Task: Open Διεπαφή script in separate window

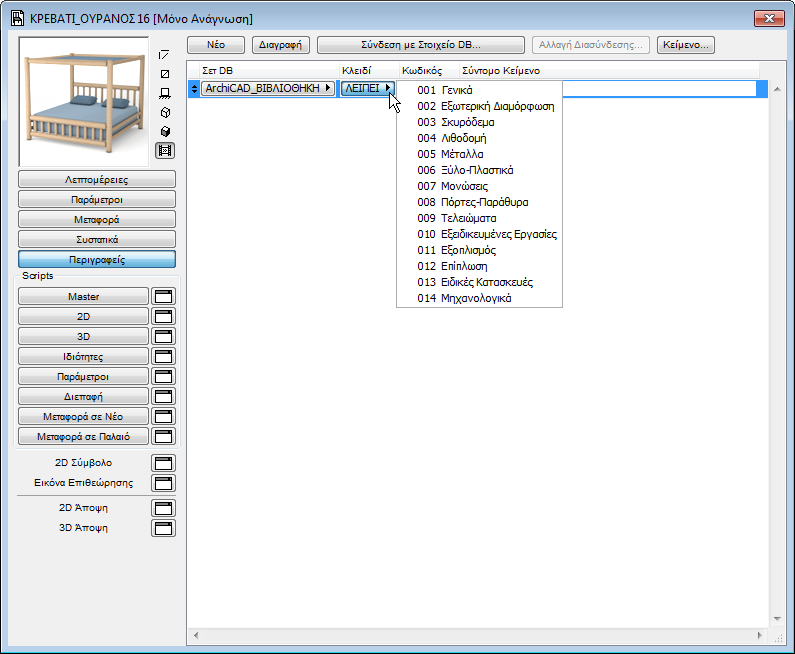Action: coord(163,396)
